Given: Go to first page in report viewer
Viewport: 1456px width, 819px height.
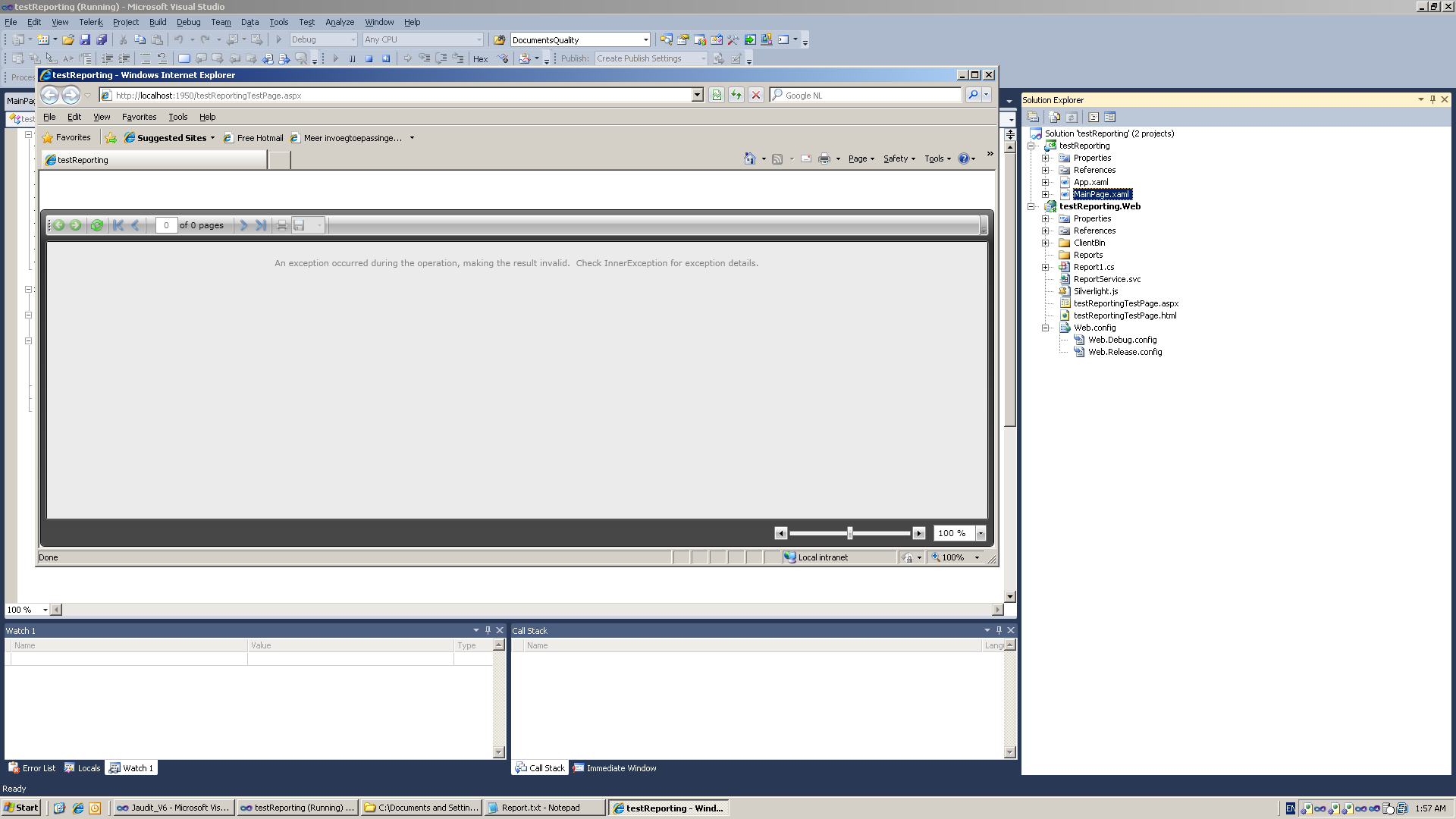Looking at the screenshot, I should (118, 225).
